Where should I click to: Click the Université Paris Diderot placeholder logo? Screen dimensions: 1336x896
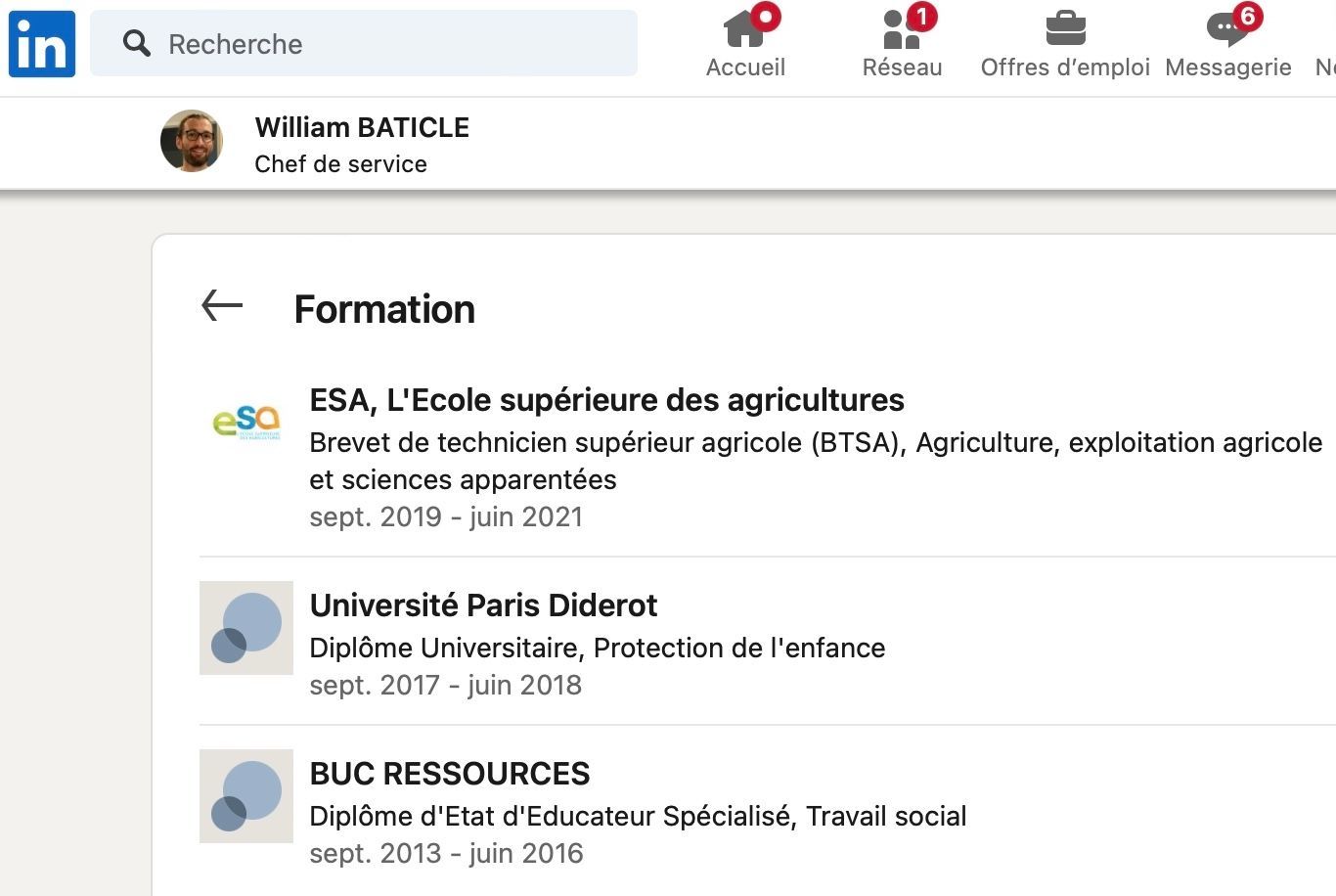point(246,628)
